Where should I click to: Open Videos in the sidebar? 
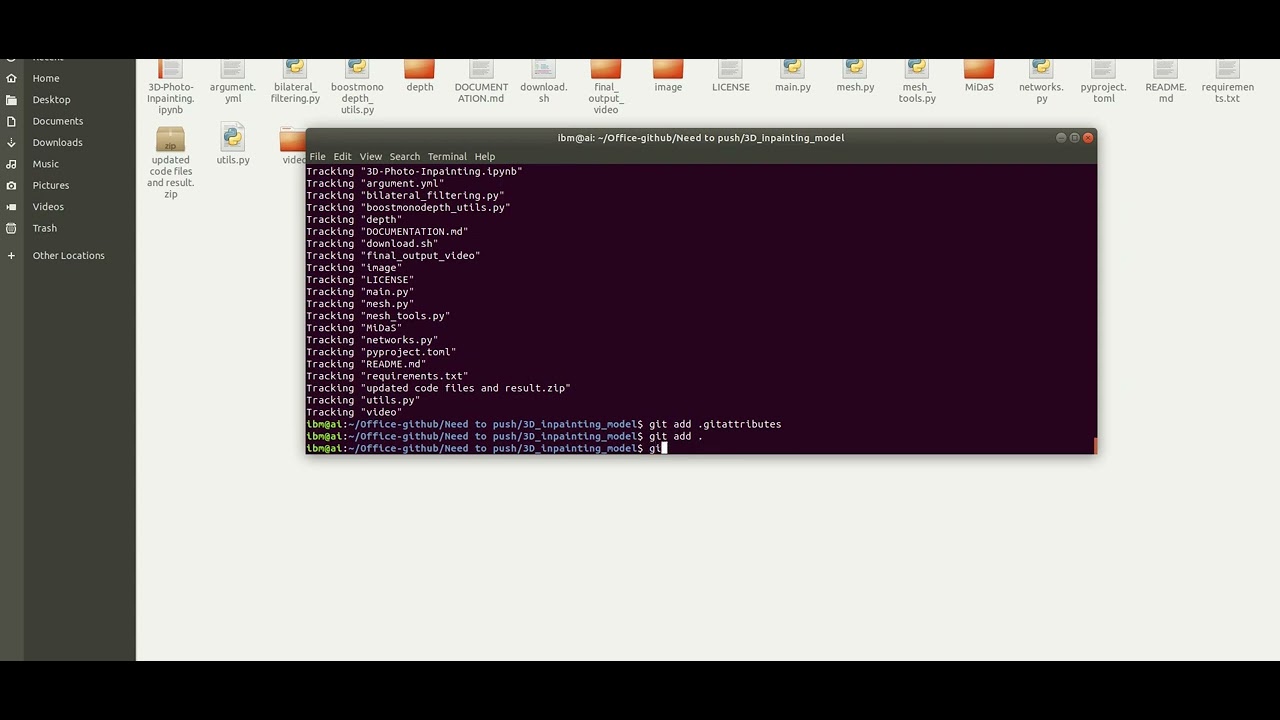(x=48, y=207)
